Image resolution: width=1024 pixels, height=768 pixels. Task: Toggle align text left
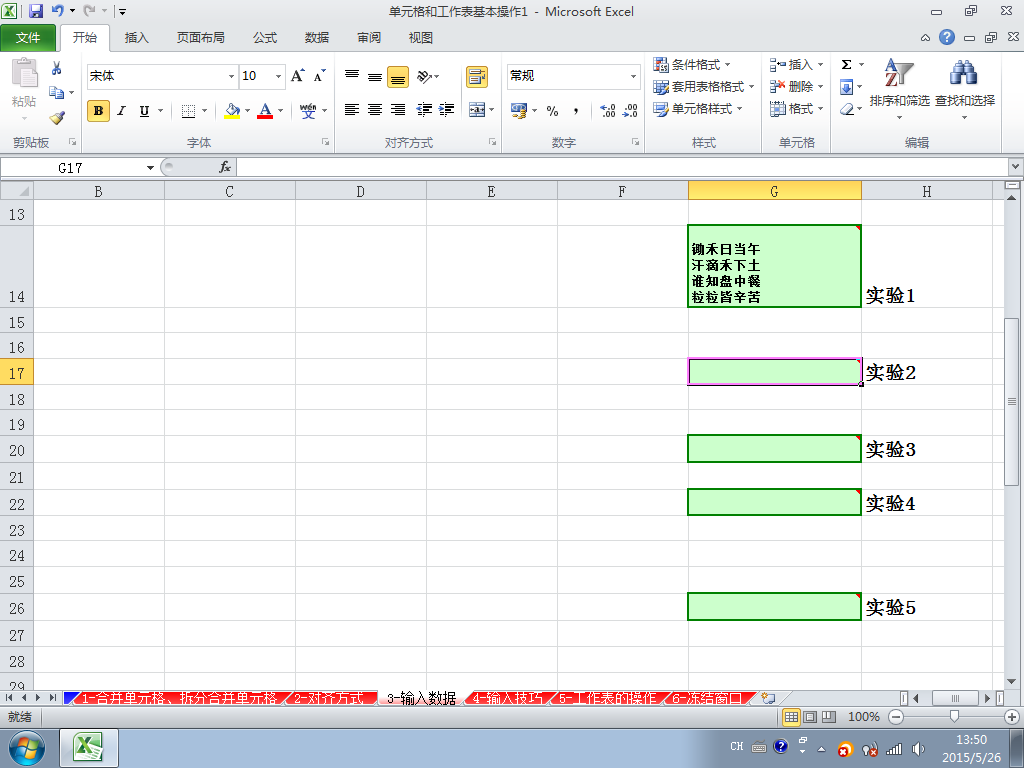tap(351, 110)
